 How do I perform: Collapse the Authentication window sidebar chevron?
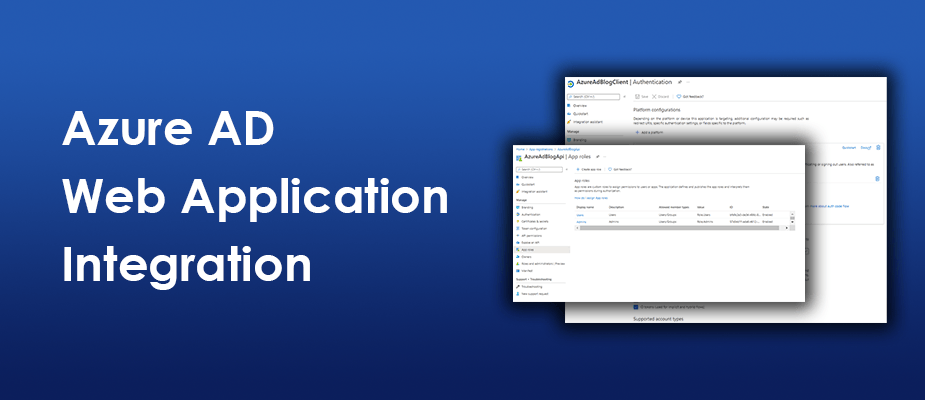pos(625,97)
